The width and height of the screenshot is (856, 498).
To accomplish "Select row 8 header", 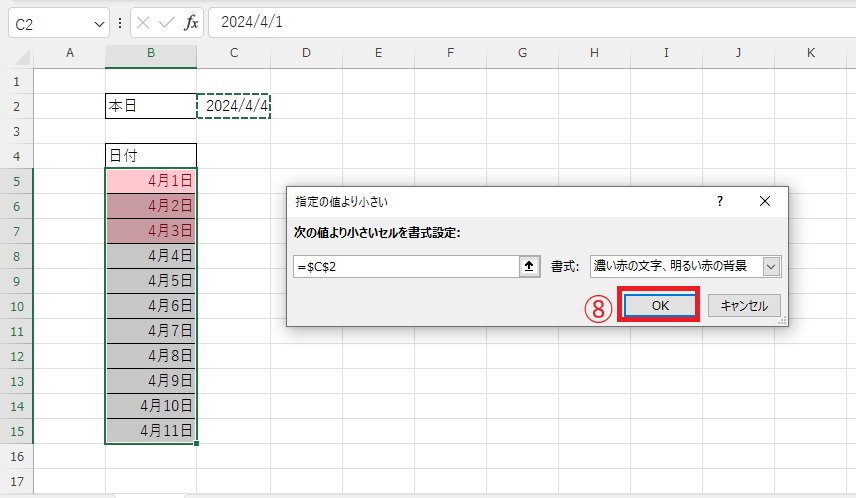I will click(16, 256).
